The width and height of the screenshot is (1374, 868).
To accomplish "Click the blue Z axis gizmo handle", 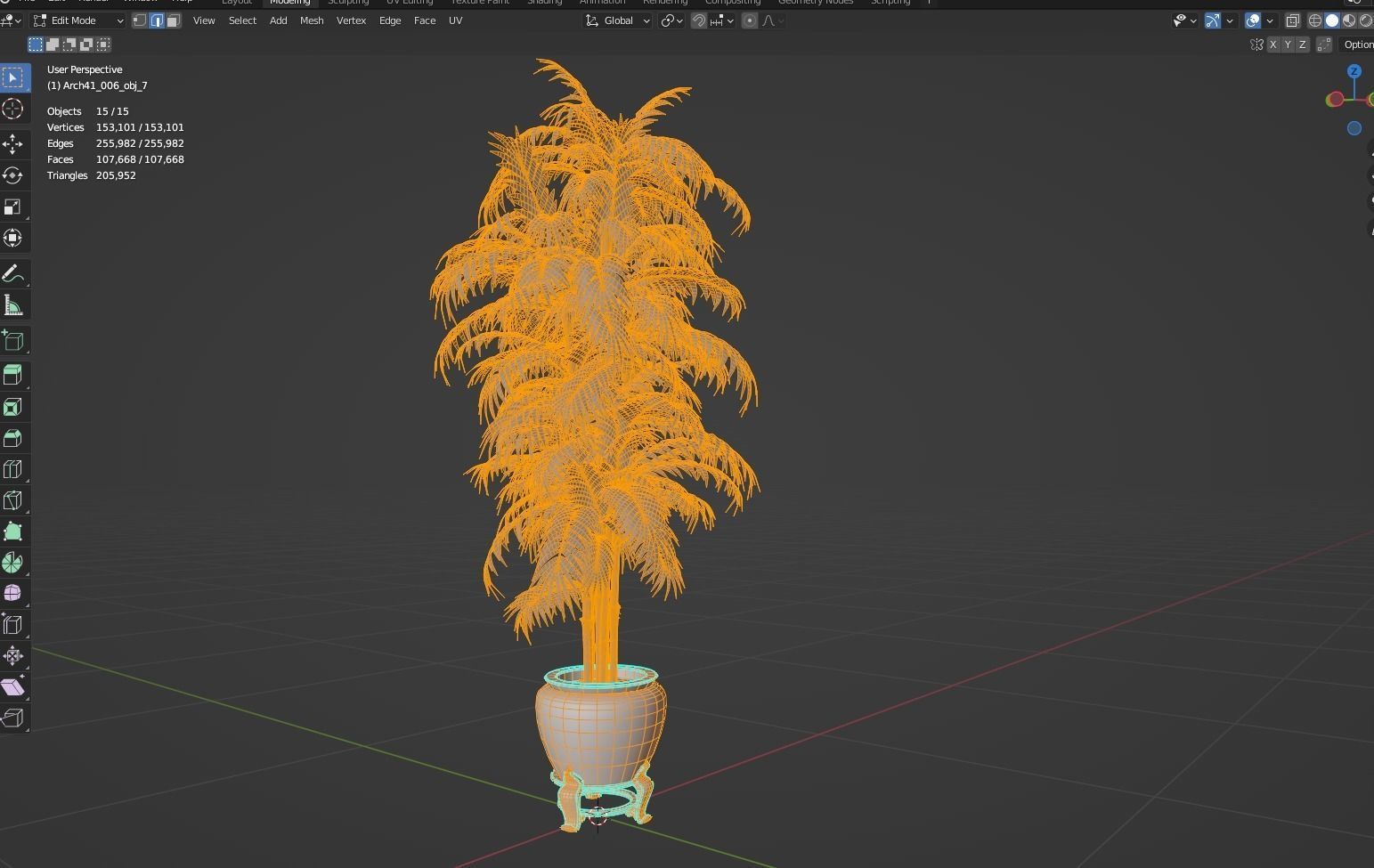I will [1354, 71].
